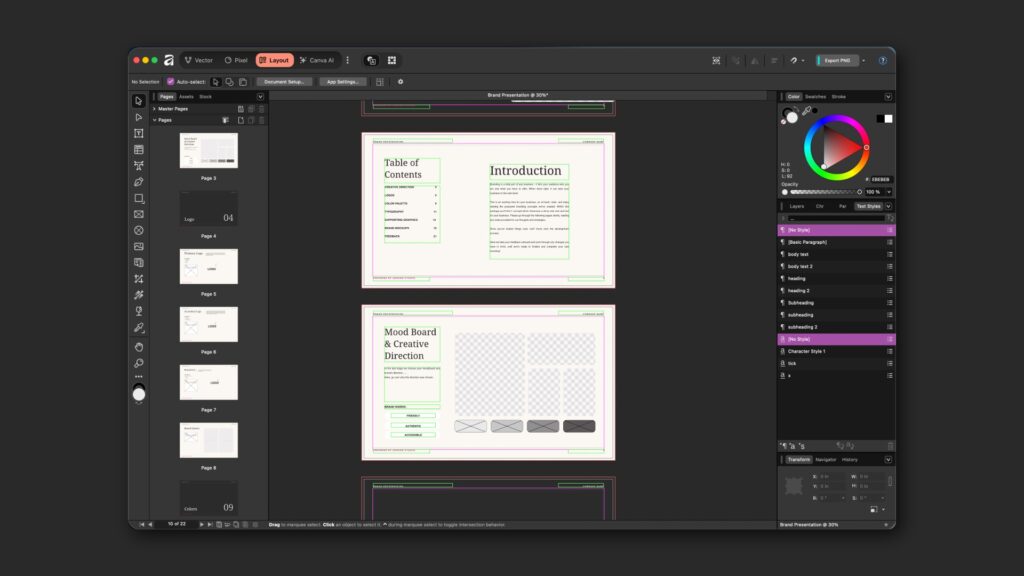Select the Place Image tool
The width and height of the screenshot is (1024, 576).
pyautogui.click(x=138, y=247)
